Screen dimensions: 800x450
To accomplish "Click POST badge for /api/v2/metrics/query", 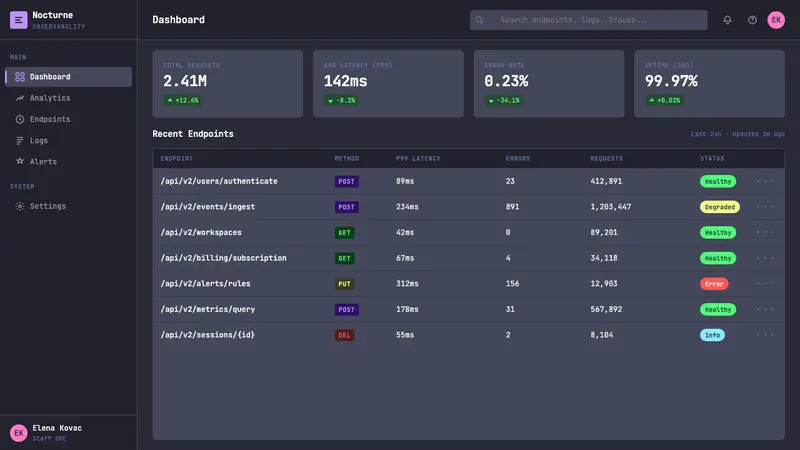I will (x=346, y=310).
